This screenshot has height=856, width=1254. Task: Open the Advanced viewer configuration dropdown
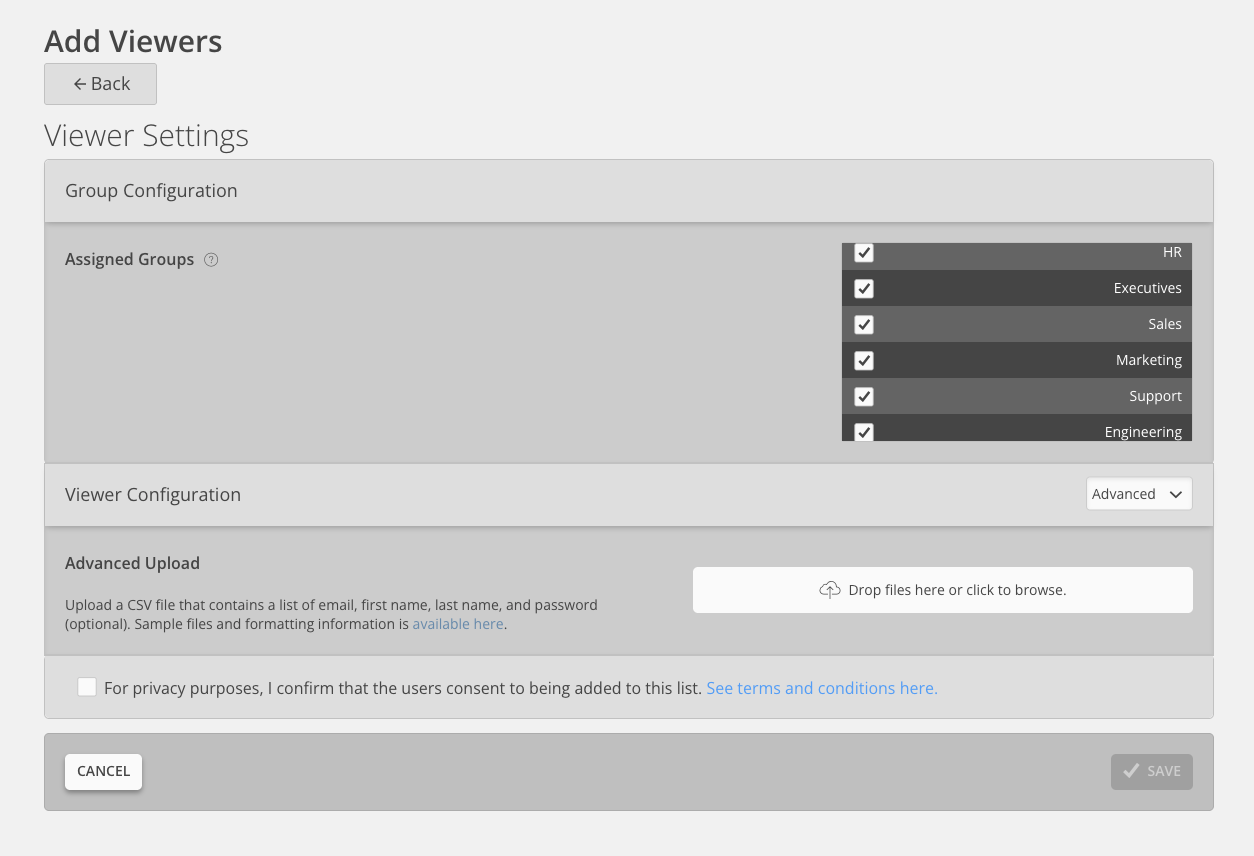[x=1139, y=494]
